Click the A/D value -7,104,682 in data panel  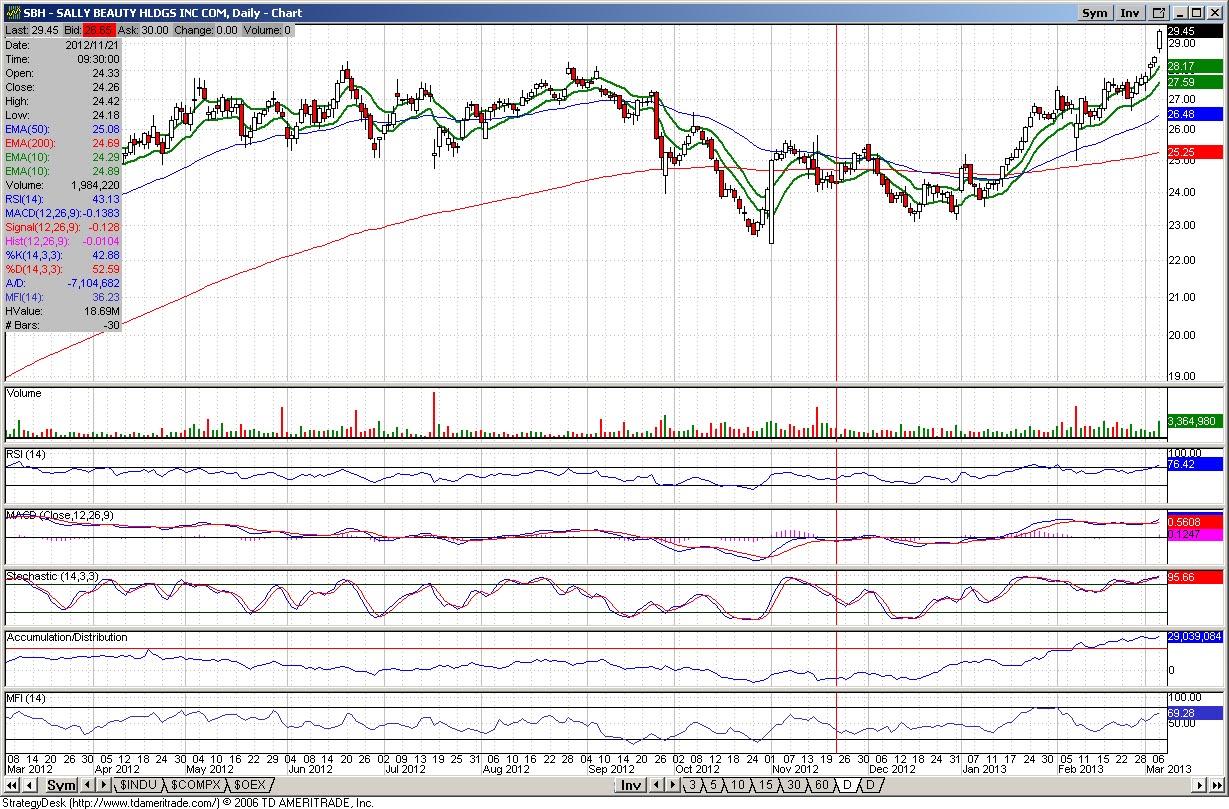coord(94,283)
